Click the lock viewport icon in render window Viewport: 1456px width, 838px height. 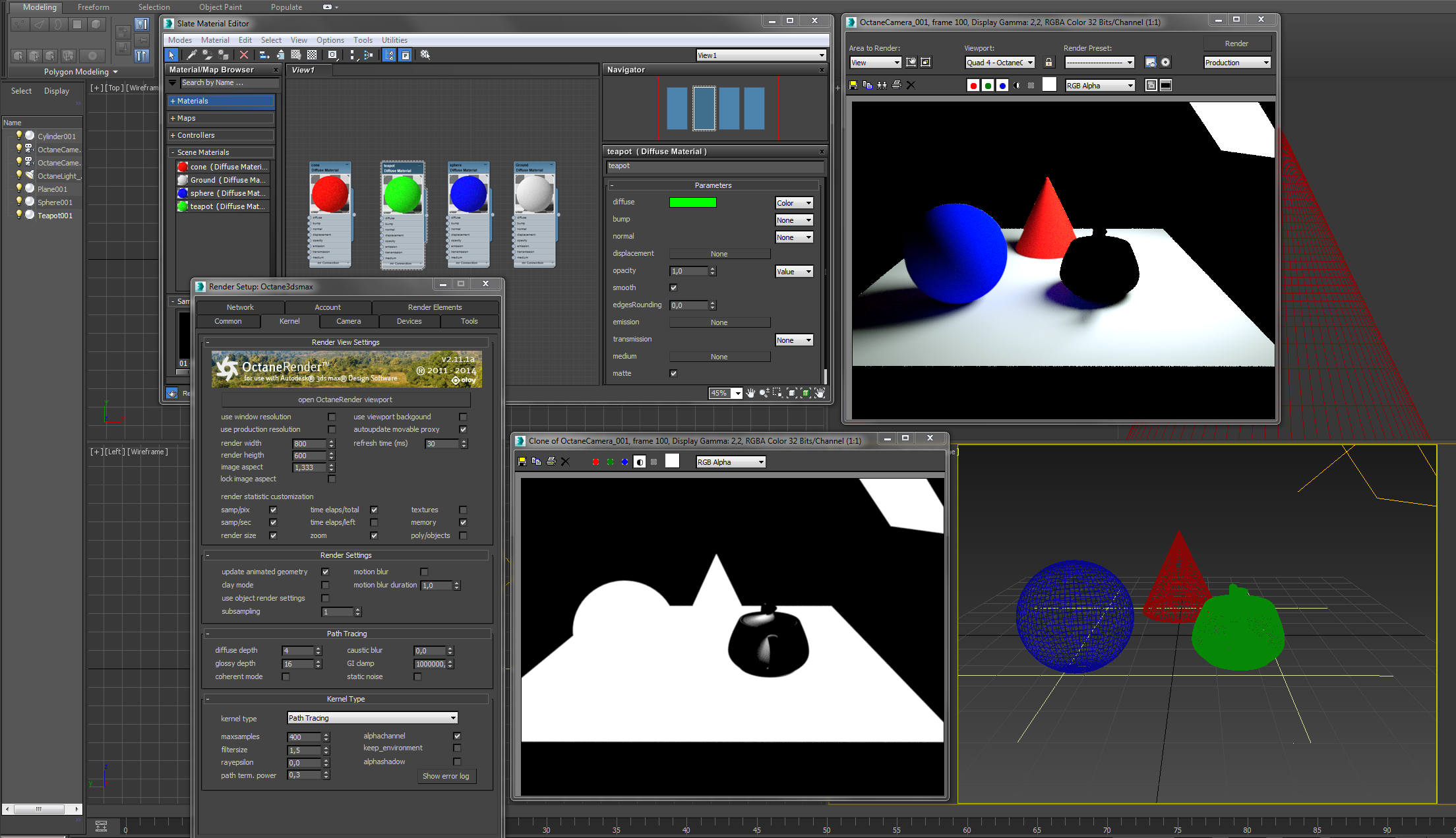[x=1048, y=63]
